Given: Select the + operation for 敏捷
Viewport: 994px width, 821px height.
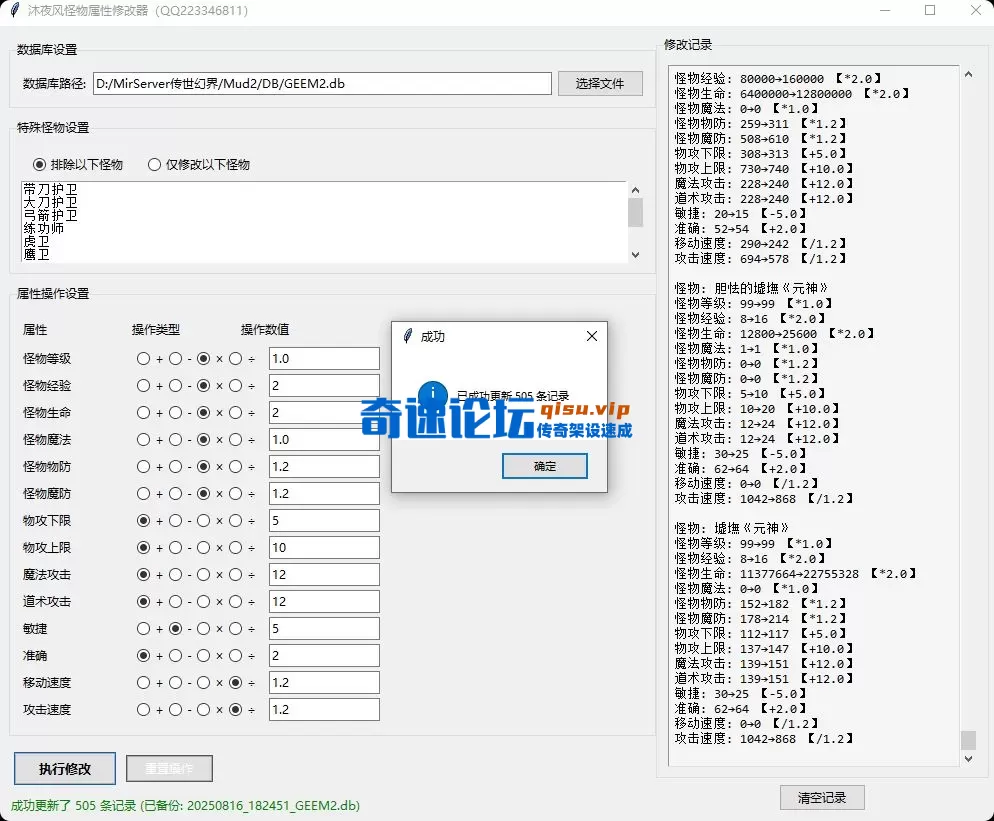Looking at the screenshot, I should pos(145,628).
